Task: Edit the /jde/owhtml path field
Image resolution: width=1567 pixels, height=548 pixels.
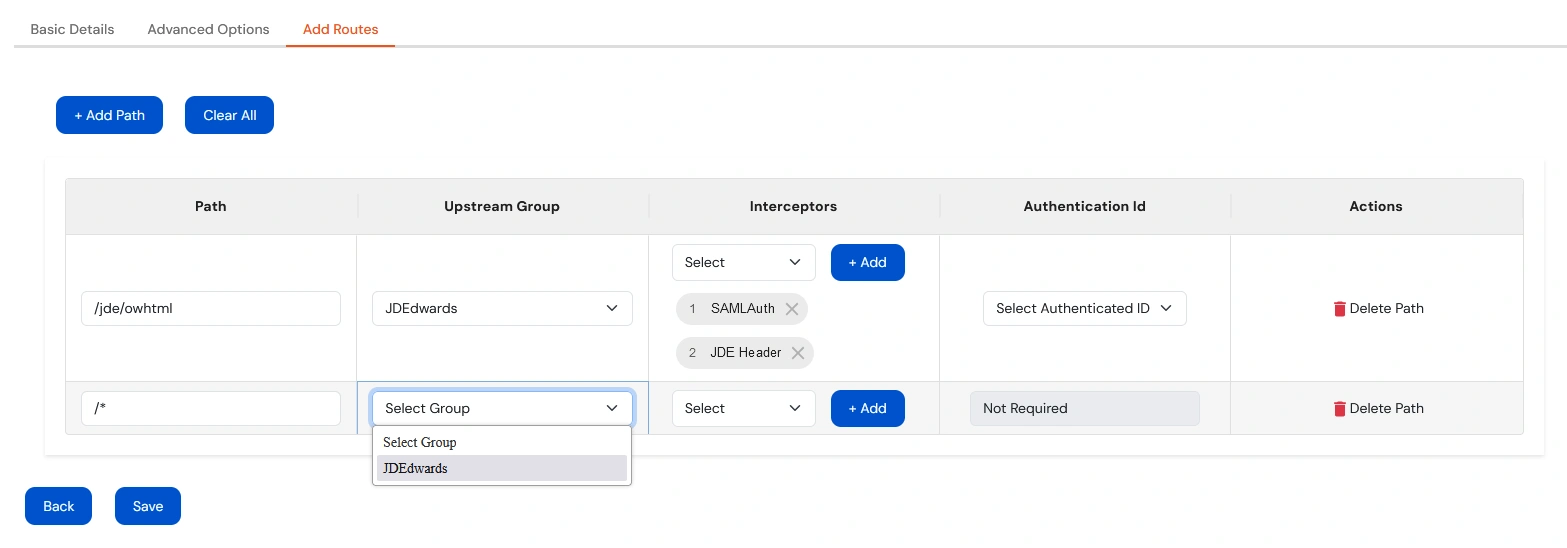Action: 211,308
